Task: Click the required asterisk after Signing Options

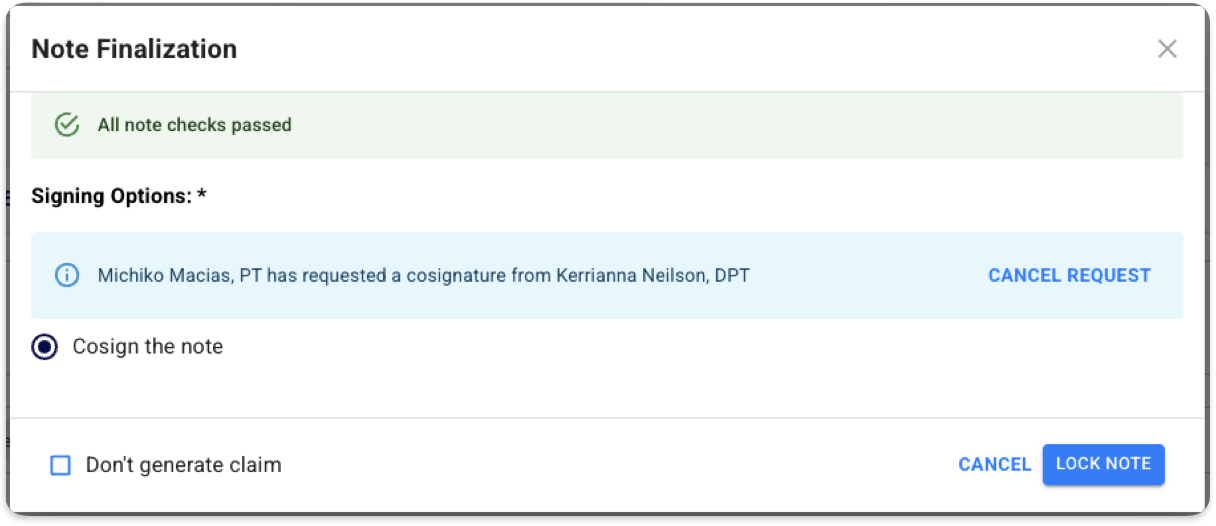Action: 202,196
